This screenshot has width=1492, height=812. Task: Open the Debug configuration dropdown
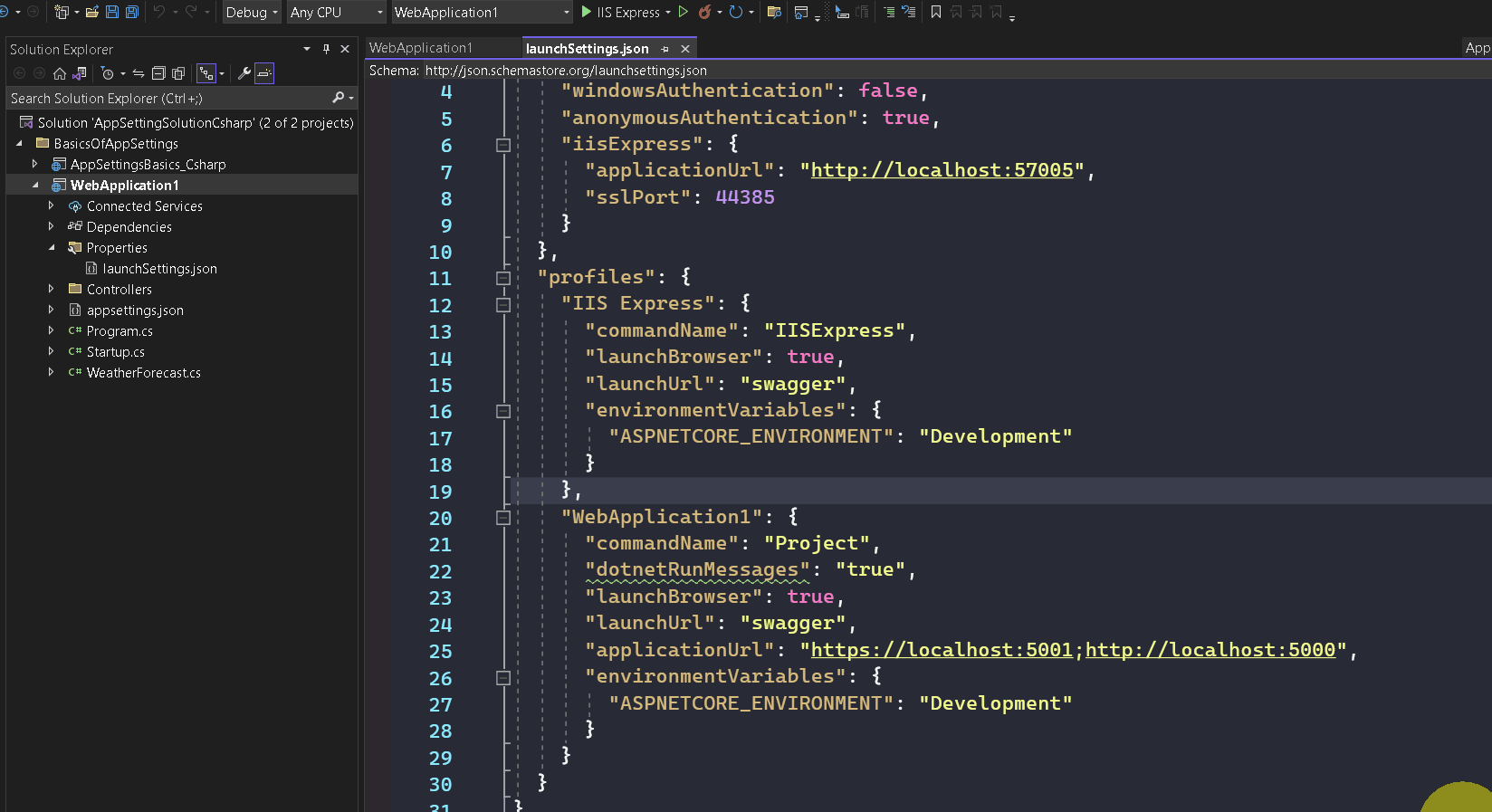pos(252,12)
